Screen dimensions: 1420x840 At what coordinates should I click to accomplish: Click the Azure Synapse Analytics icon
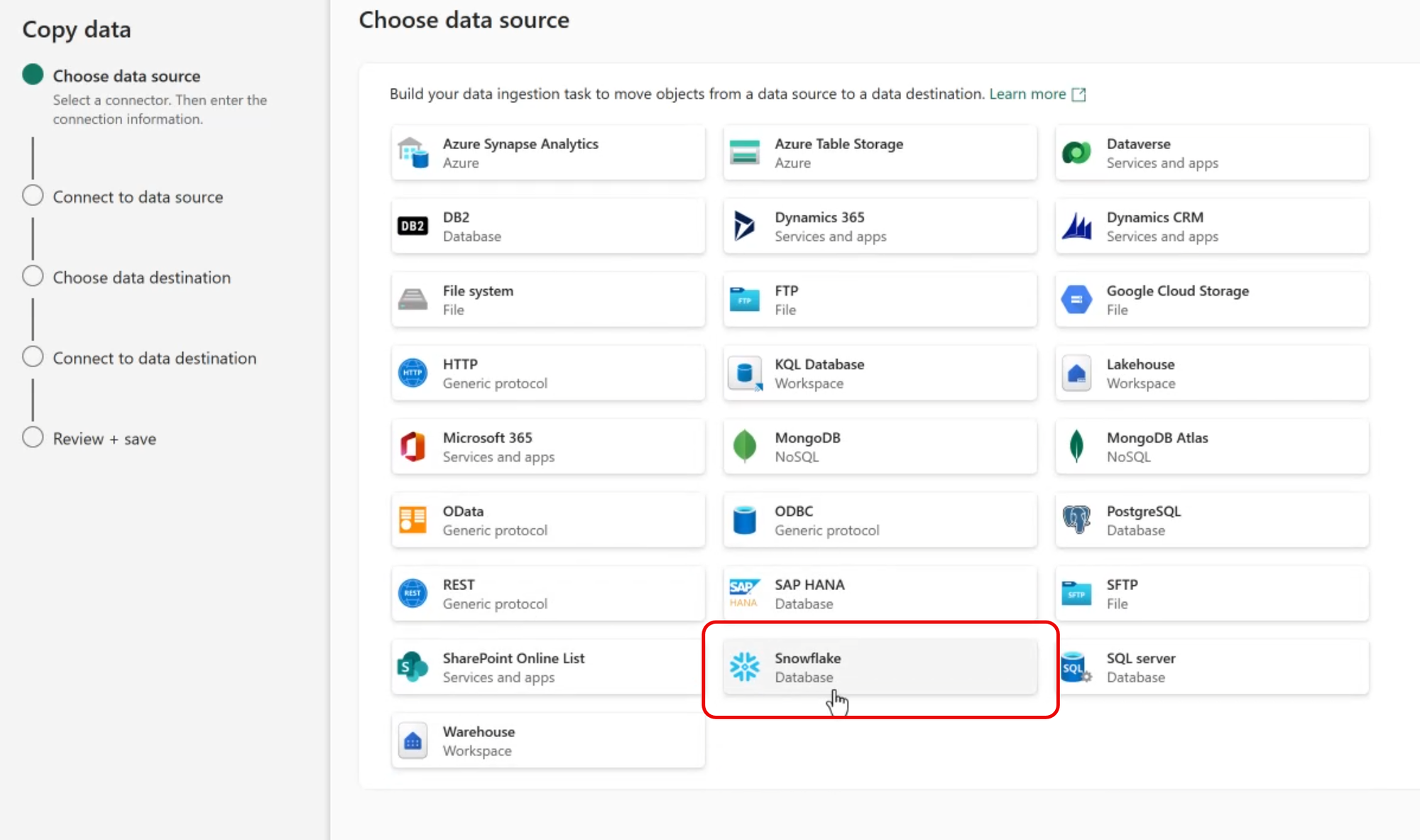[413, 153]
